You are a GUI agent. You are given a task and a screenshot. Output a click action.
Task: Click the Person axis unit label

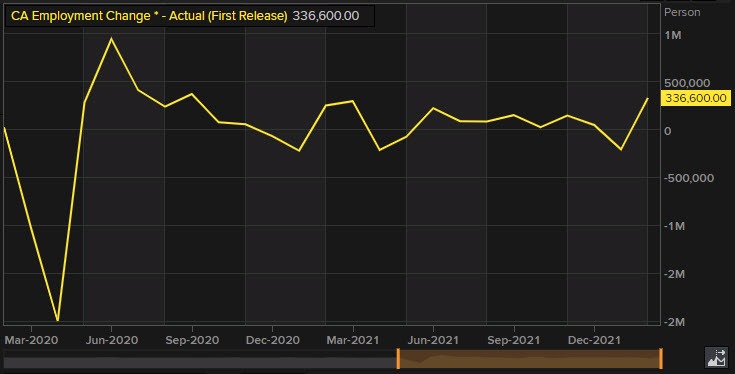coord(682,12)
